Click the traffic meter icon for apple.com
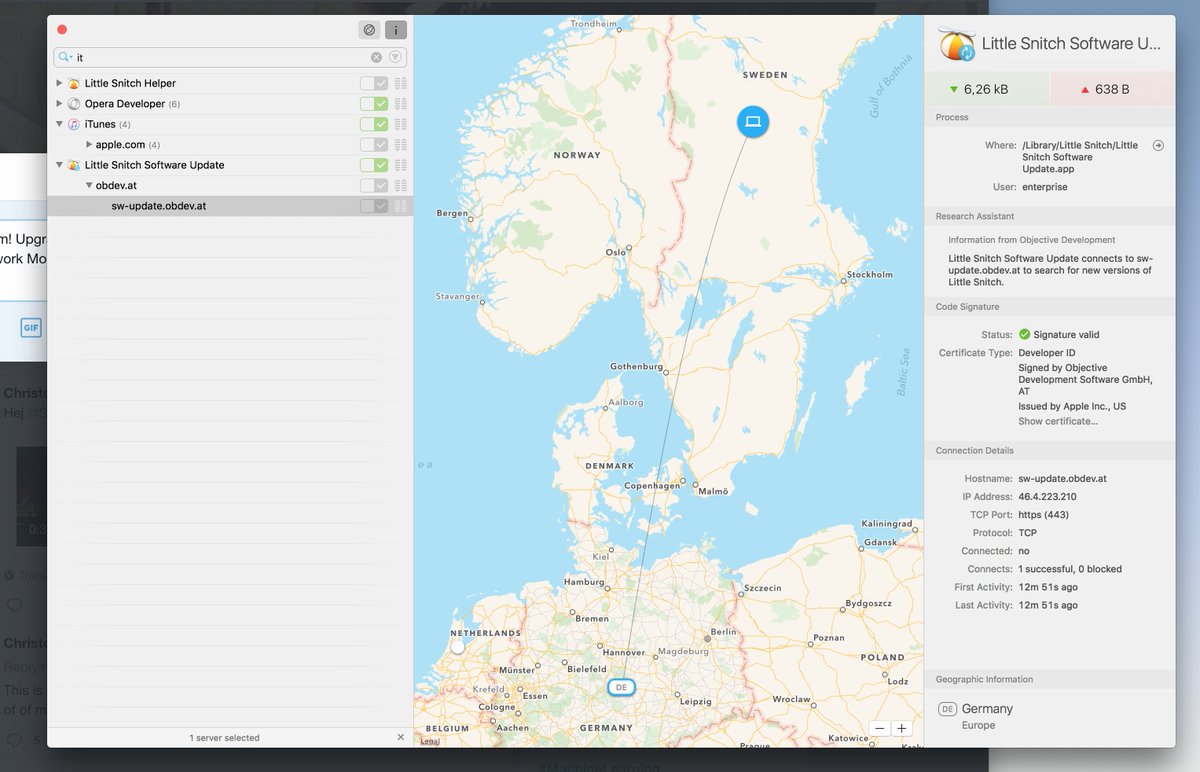The image size is (1200, 772). 401,145
